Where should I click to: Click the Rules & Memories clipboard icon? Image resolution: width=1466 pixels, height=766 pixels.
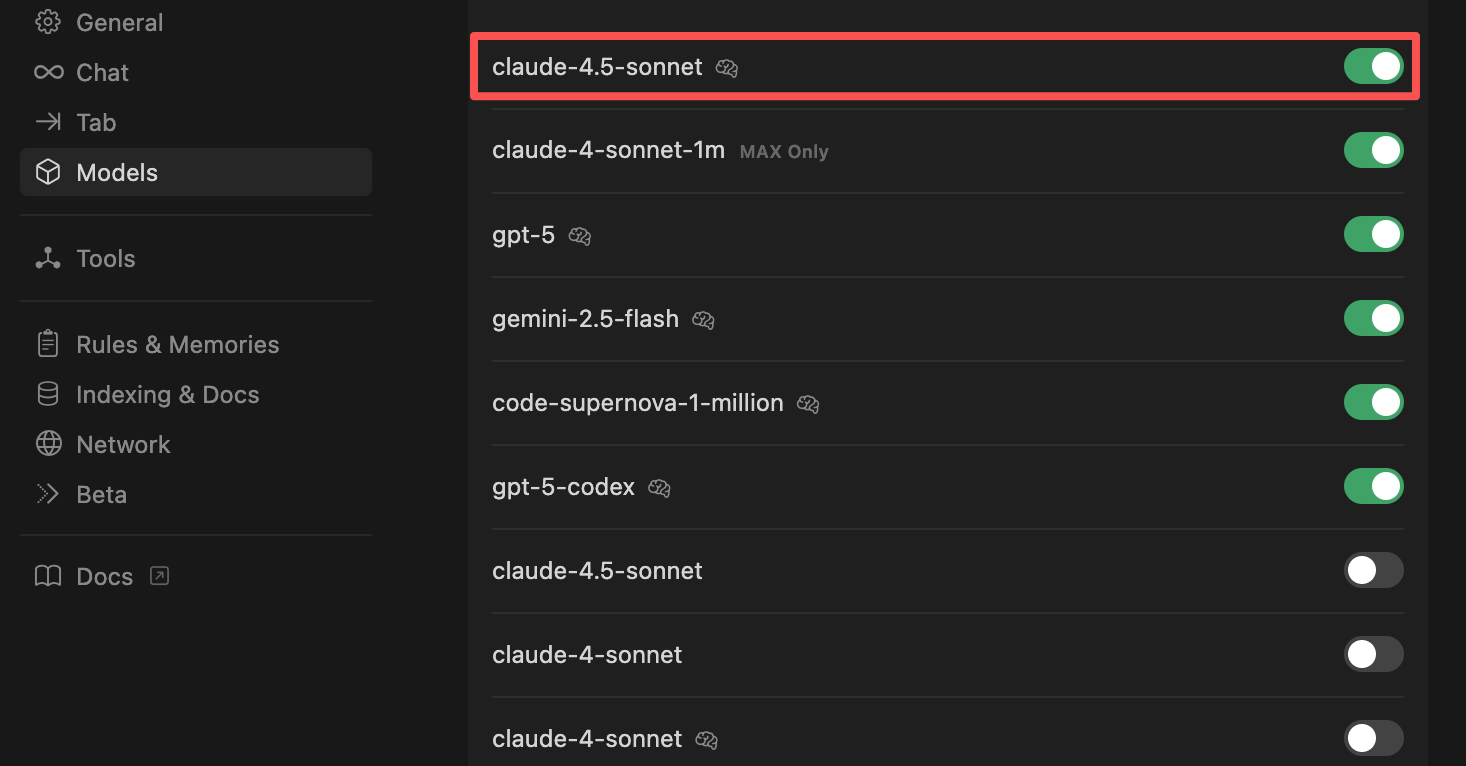pyautogui.click(x=48, y=344)
